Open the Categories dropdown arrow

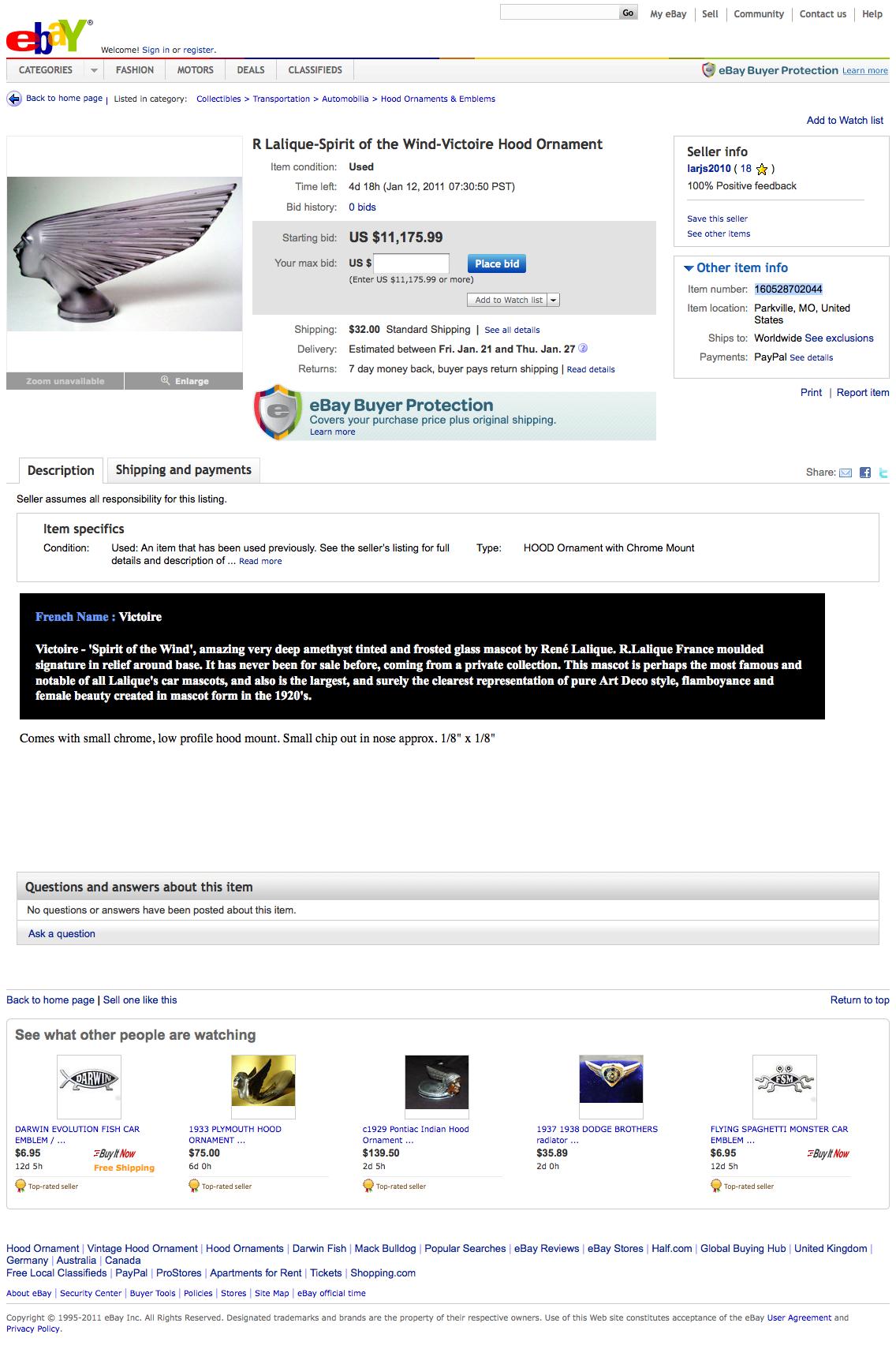click(94, 70)
